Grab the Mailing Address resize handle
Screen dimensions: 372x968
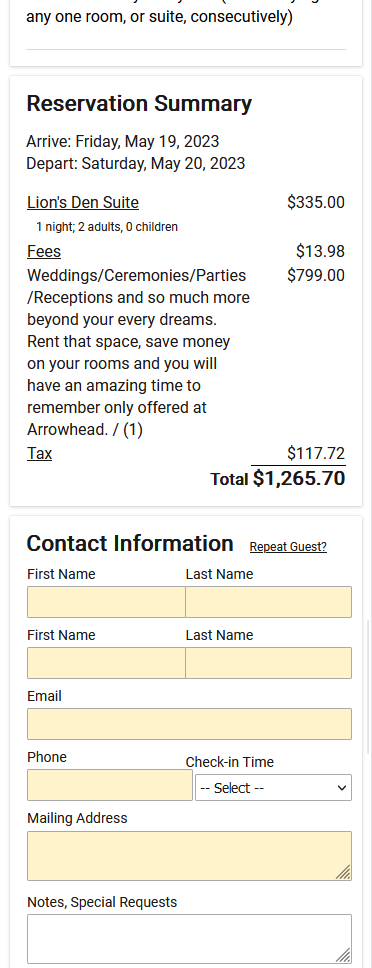click(344, 872)
